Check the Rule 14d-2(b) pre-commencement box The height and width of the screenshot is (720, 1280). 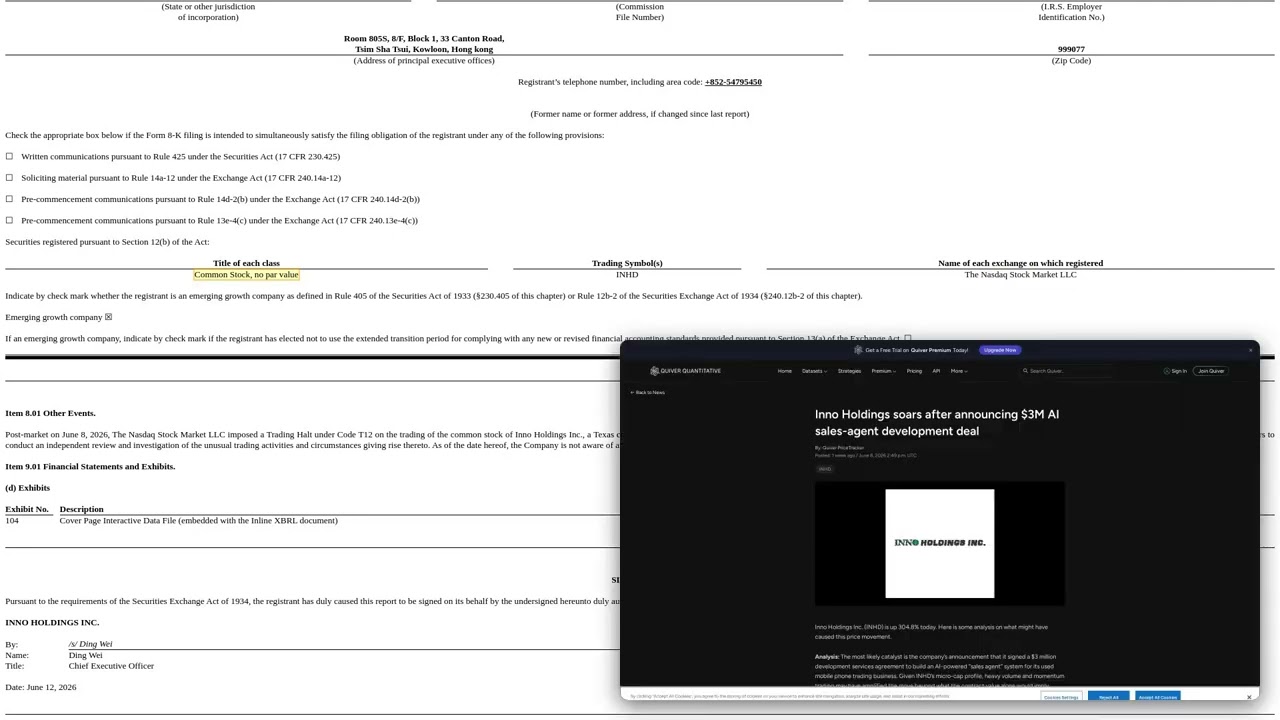9,199
